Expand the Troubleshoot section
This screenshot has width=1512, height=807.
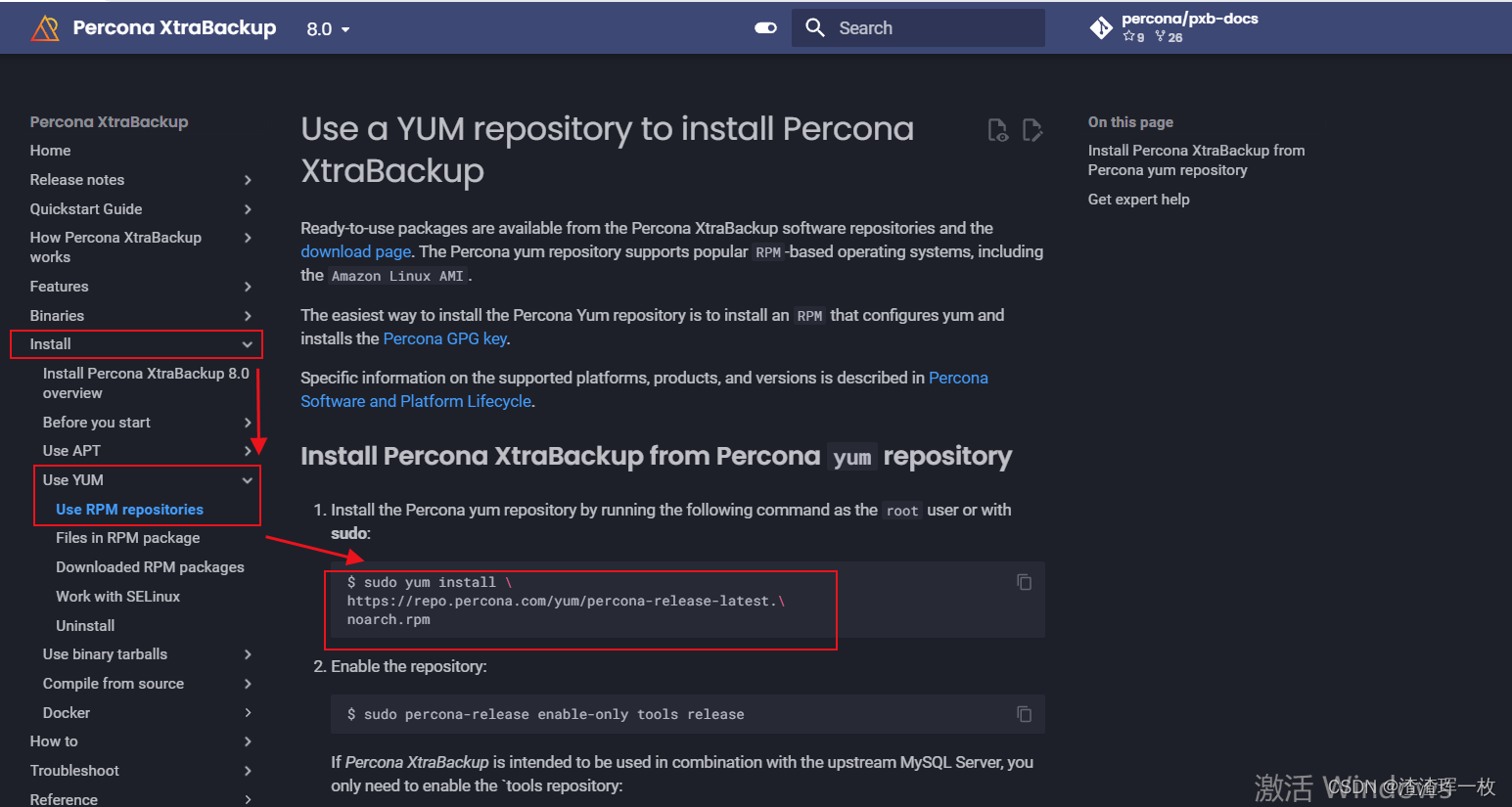[248, 771]
